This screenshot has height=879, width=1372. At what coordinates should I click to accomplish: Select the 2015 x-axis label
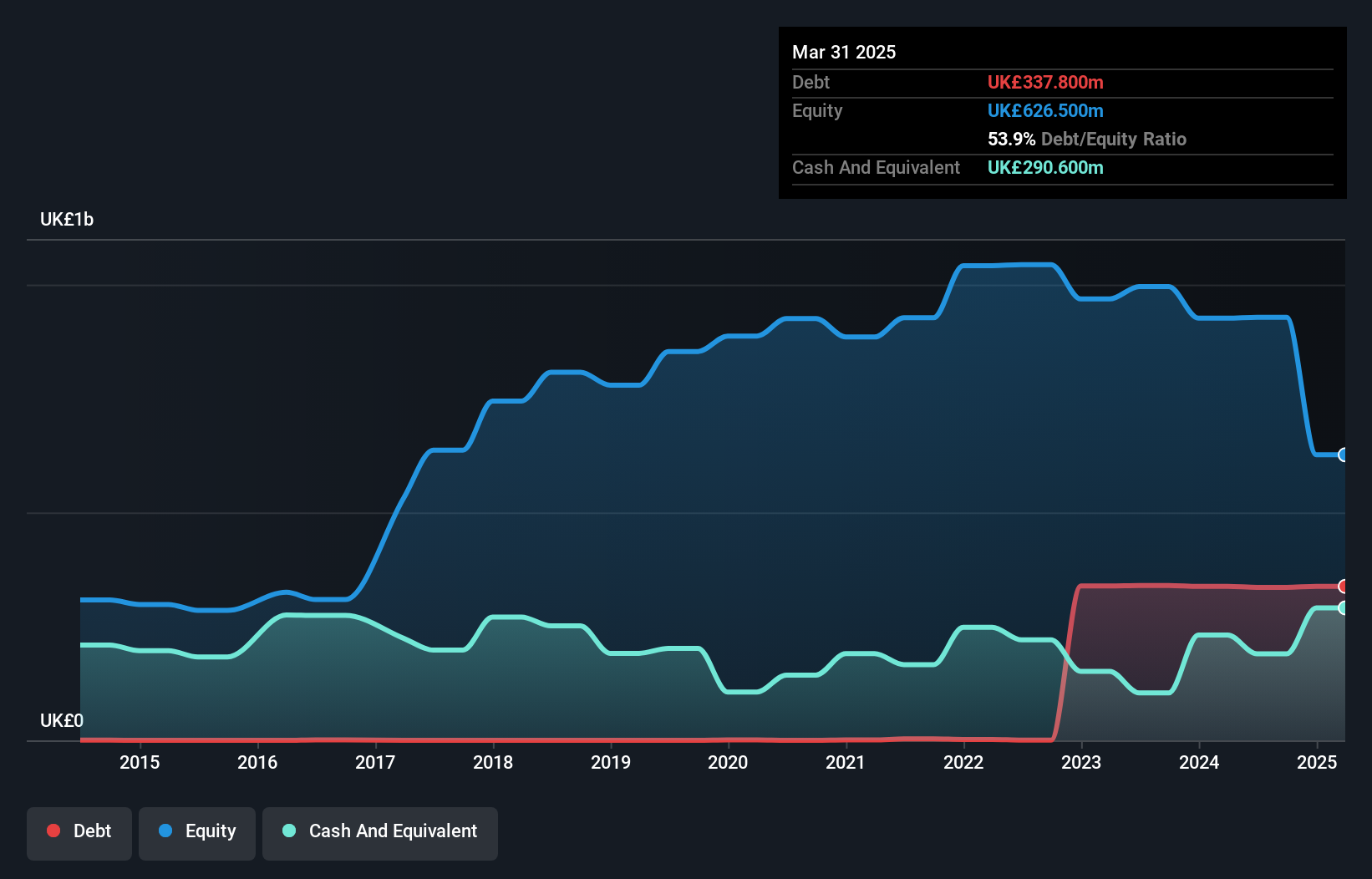tap(140, 762)
